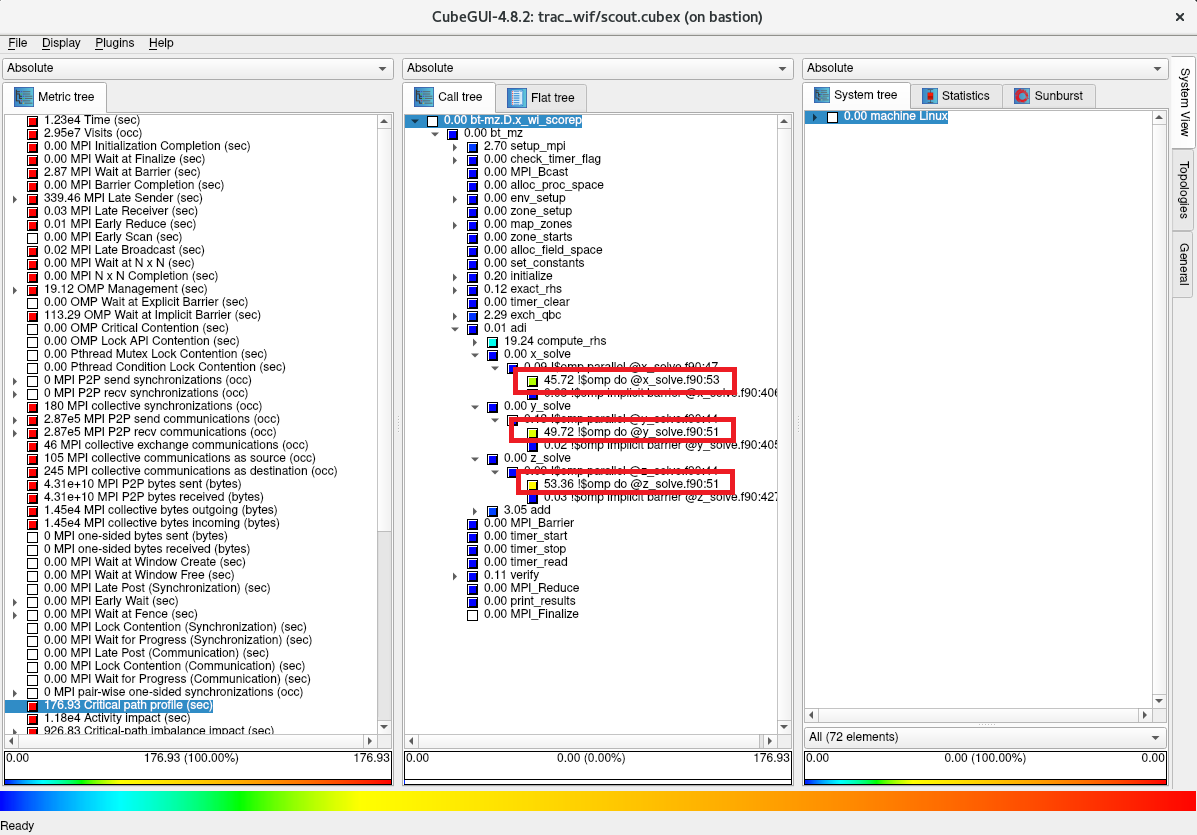This screenshot has width=1197, height=835.
Task: Open the Plugins menu
Action: 115,43
